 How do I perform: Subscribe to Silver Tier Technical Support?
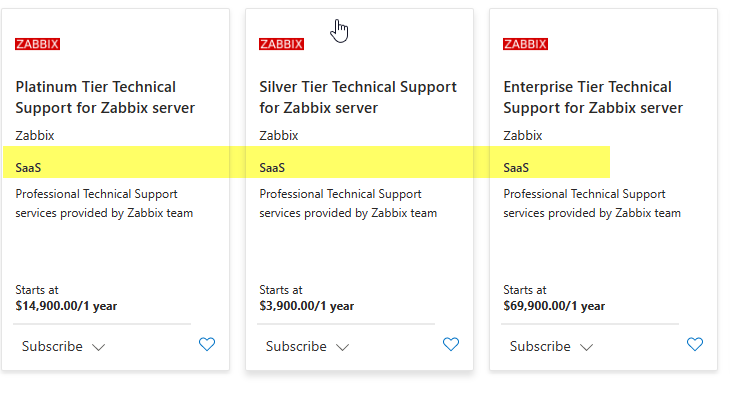(296, 347)
